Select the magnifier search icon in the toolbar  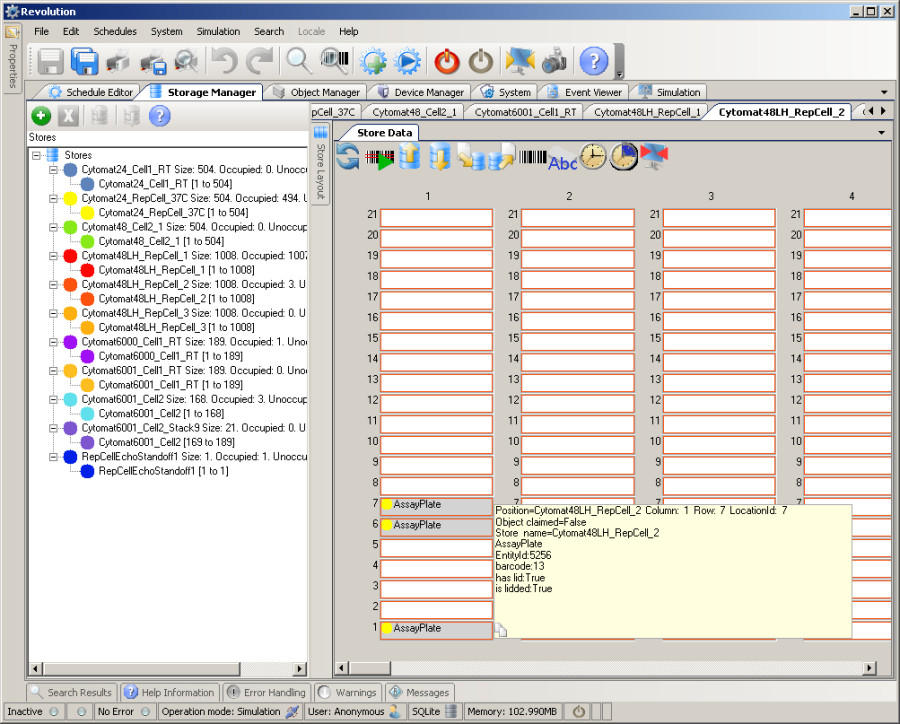298,60
